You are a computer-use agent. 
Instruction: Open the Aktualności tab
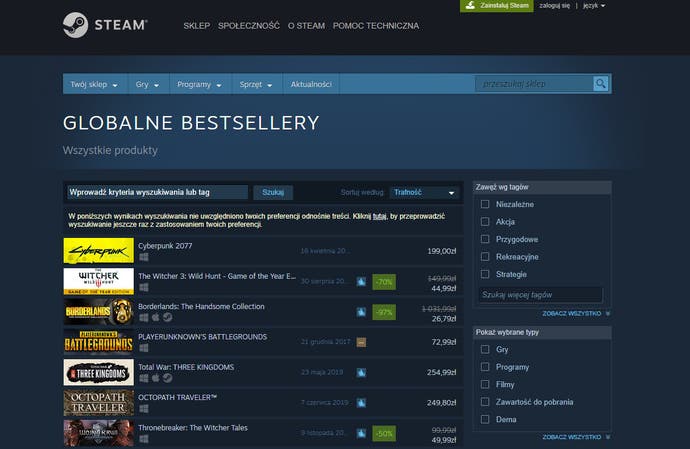coord(311,84)
